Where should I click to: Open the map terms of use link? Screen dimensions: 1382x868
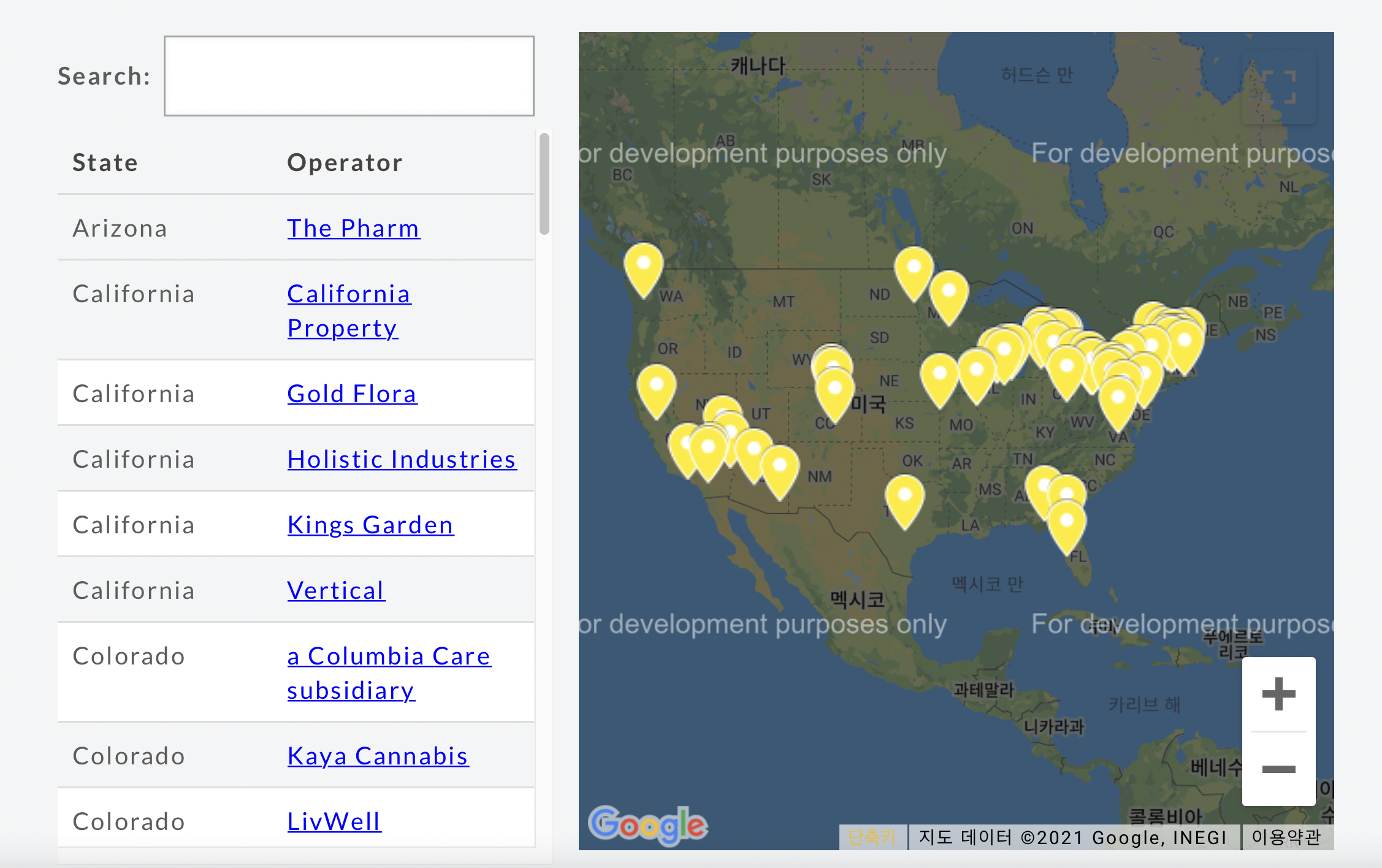tap(1286, 837)
